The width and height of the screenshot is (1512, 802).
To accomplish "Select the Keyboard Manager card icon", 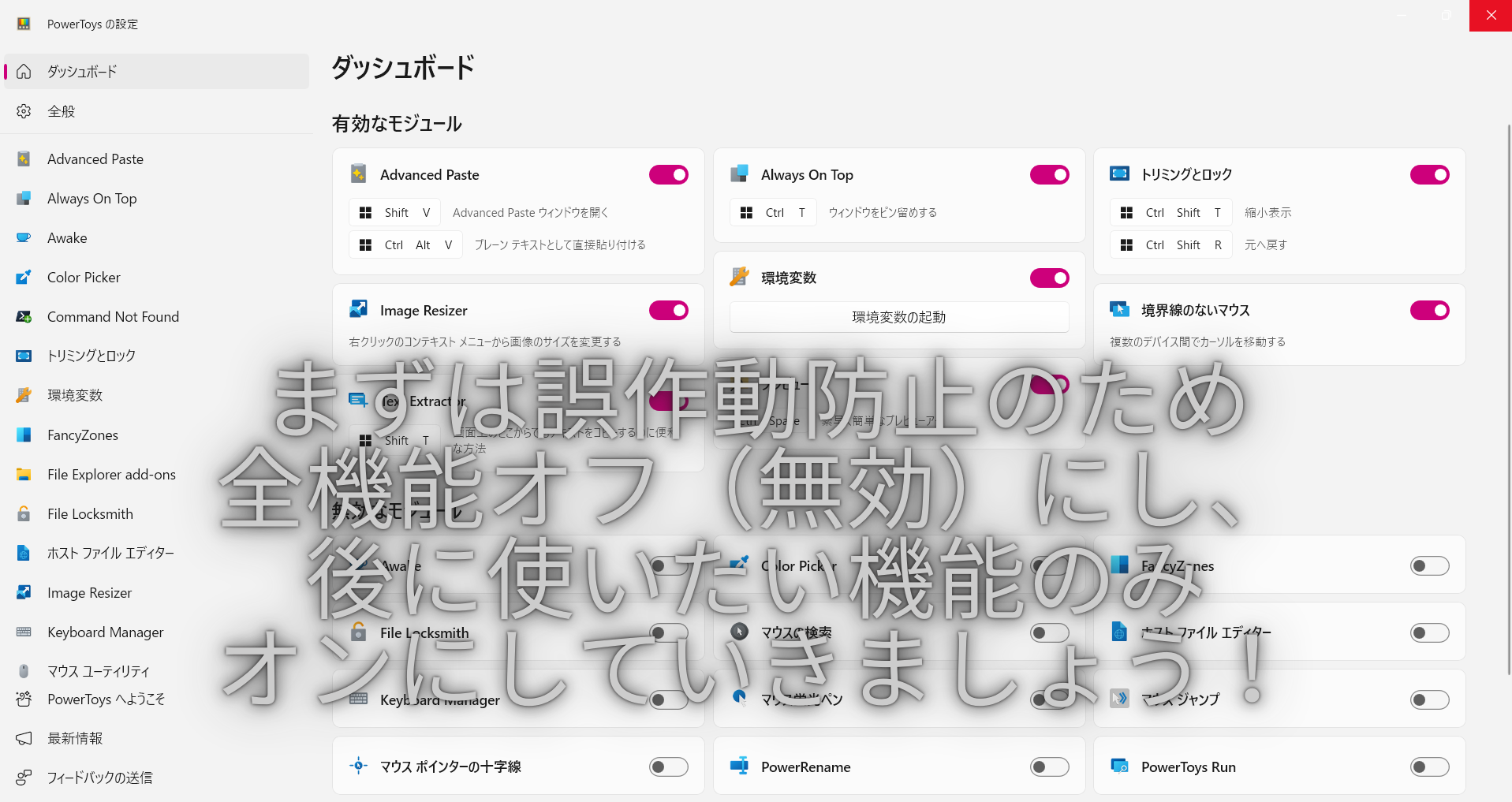I will click(359, 699).
